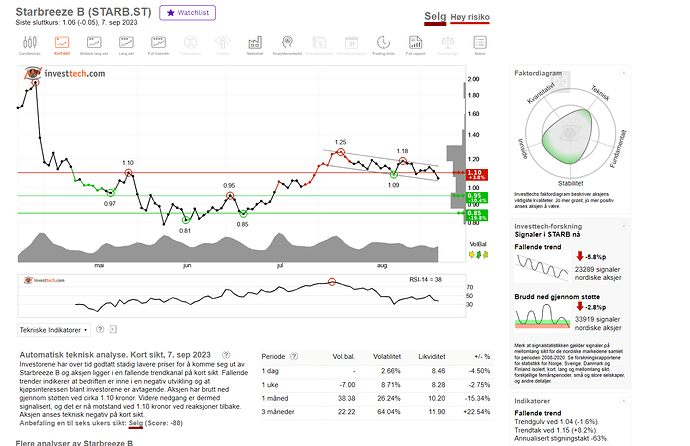Screen dimensions: 690x446
Task: Click the Likviditet column header
Action: 432,356
